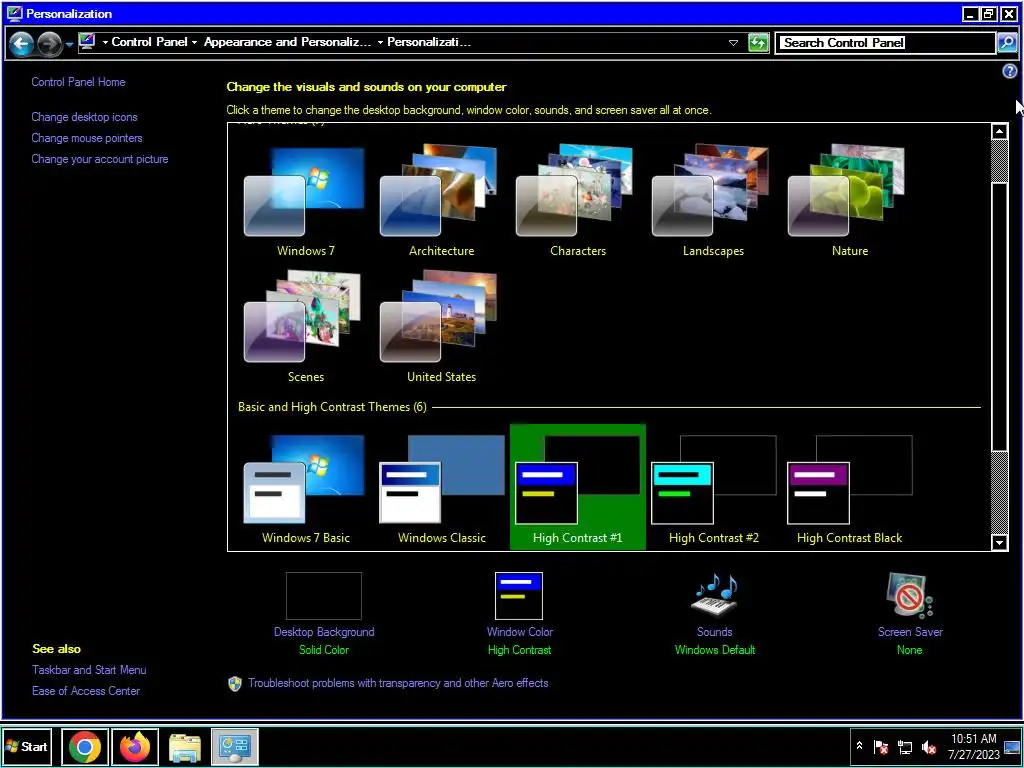
Task: Open Change mouse pointers link
Action: tap(87, 138)
